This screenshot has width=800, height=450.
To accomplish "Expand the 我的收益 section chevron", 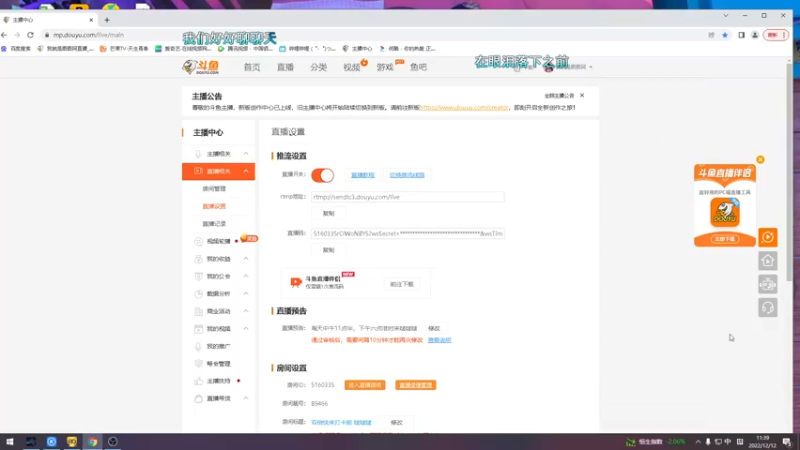I will [246, 259].
